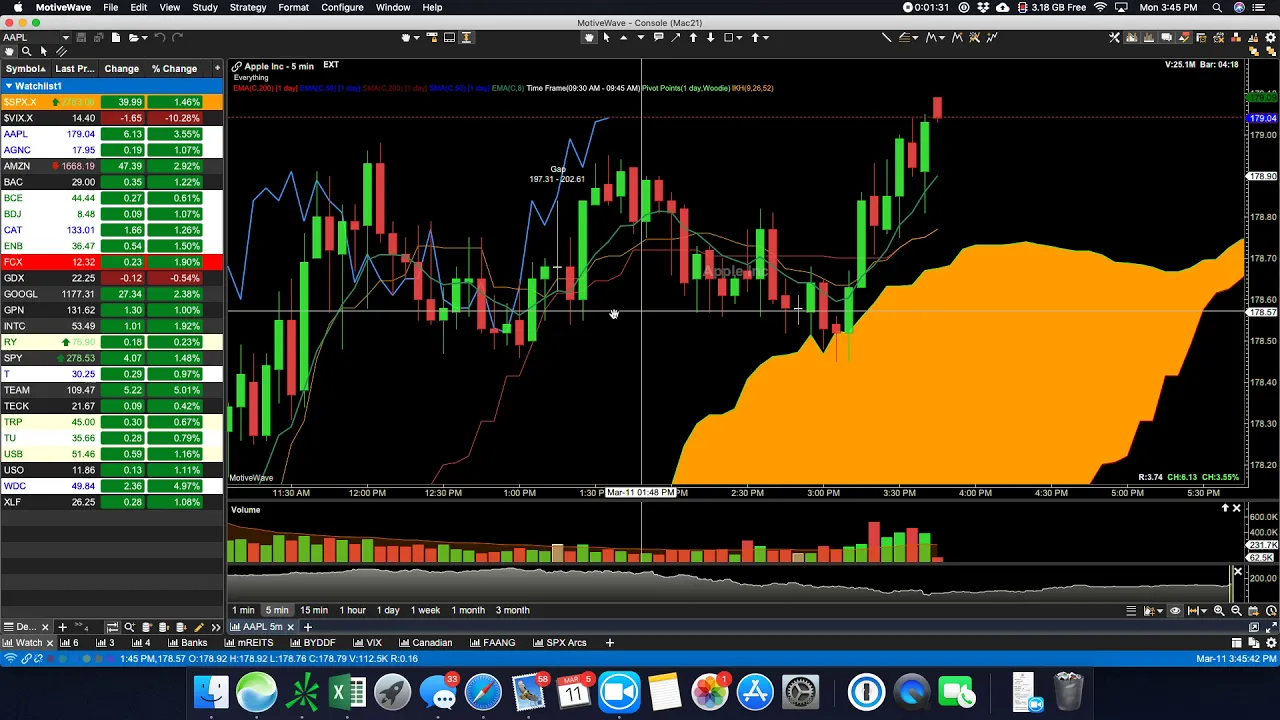Set the bar size to 1 day
This screenshot has height=720, width=1280.
[388, 610]
